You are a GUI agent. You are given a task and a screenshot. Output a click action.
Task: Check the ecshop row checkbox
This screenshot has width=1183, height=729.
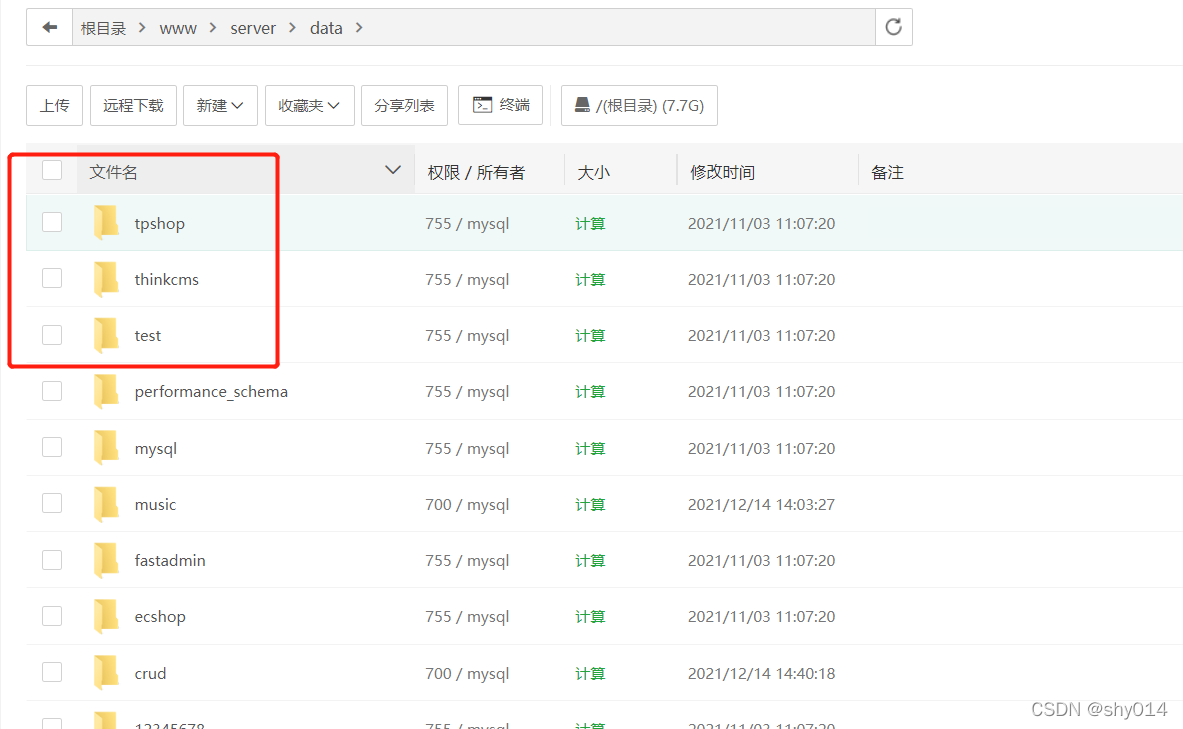pos(52,616)
